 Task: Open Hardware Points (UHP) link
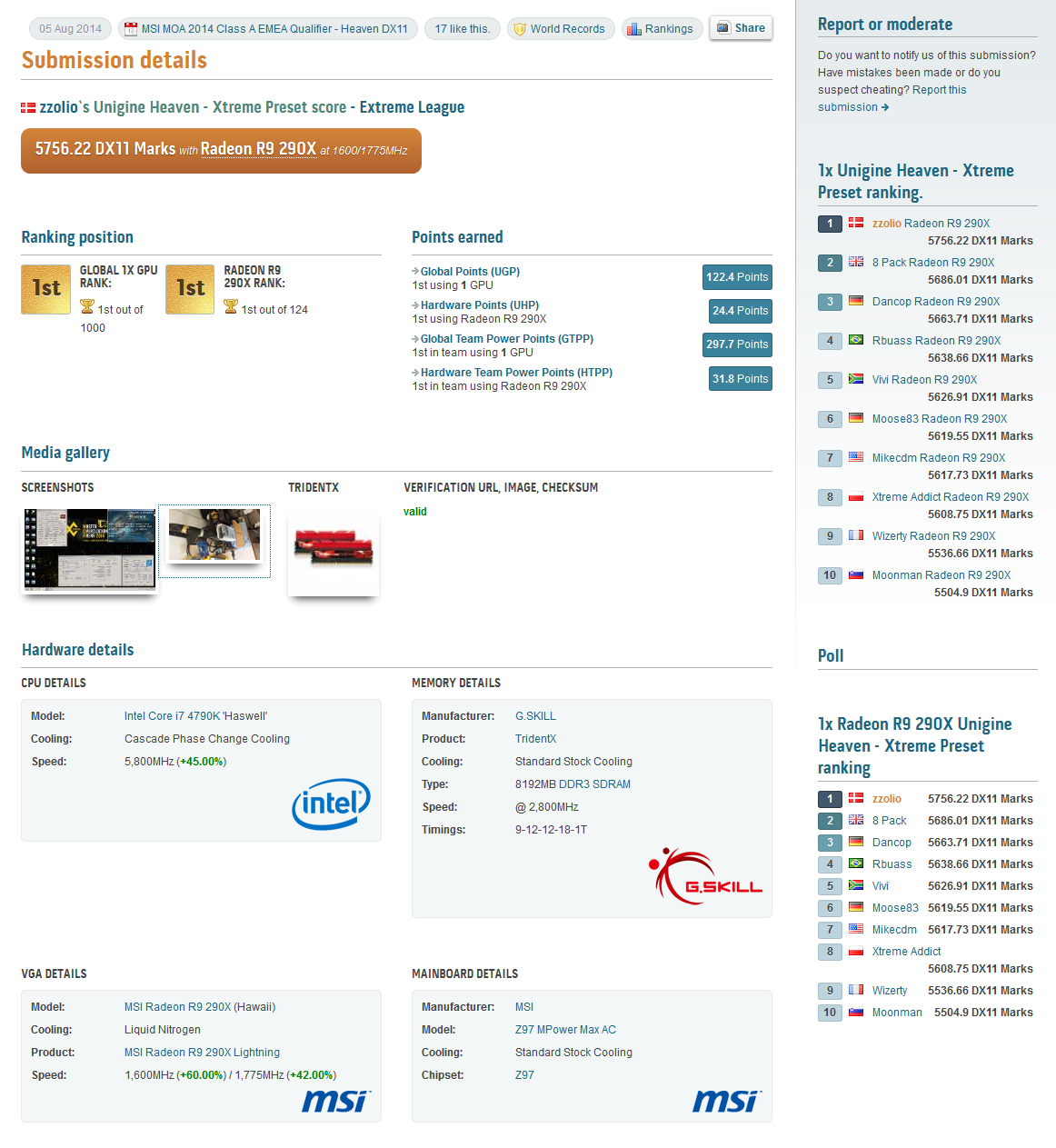click(480, 305)
